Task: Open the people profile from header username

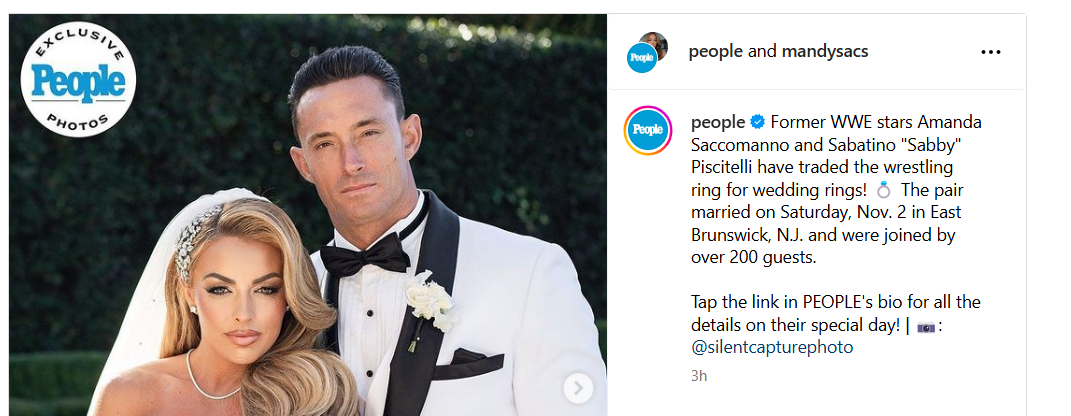Action: coord(715,51)
